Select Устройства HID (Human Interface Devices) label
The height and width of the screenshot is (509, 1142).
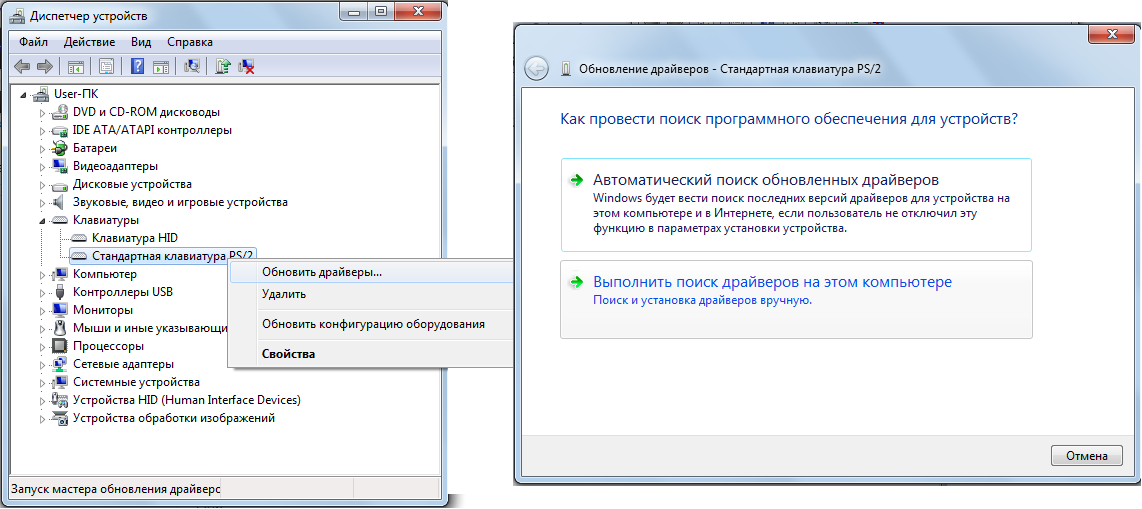click(x=186, y=400)
